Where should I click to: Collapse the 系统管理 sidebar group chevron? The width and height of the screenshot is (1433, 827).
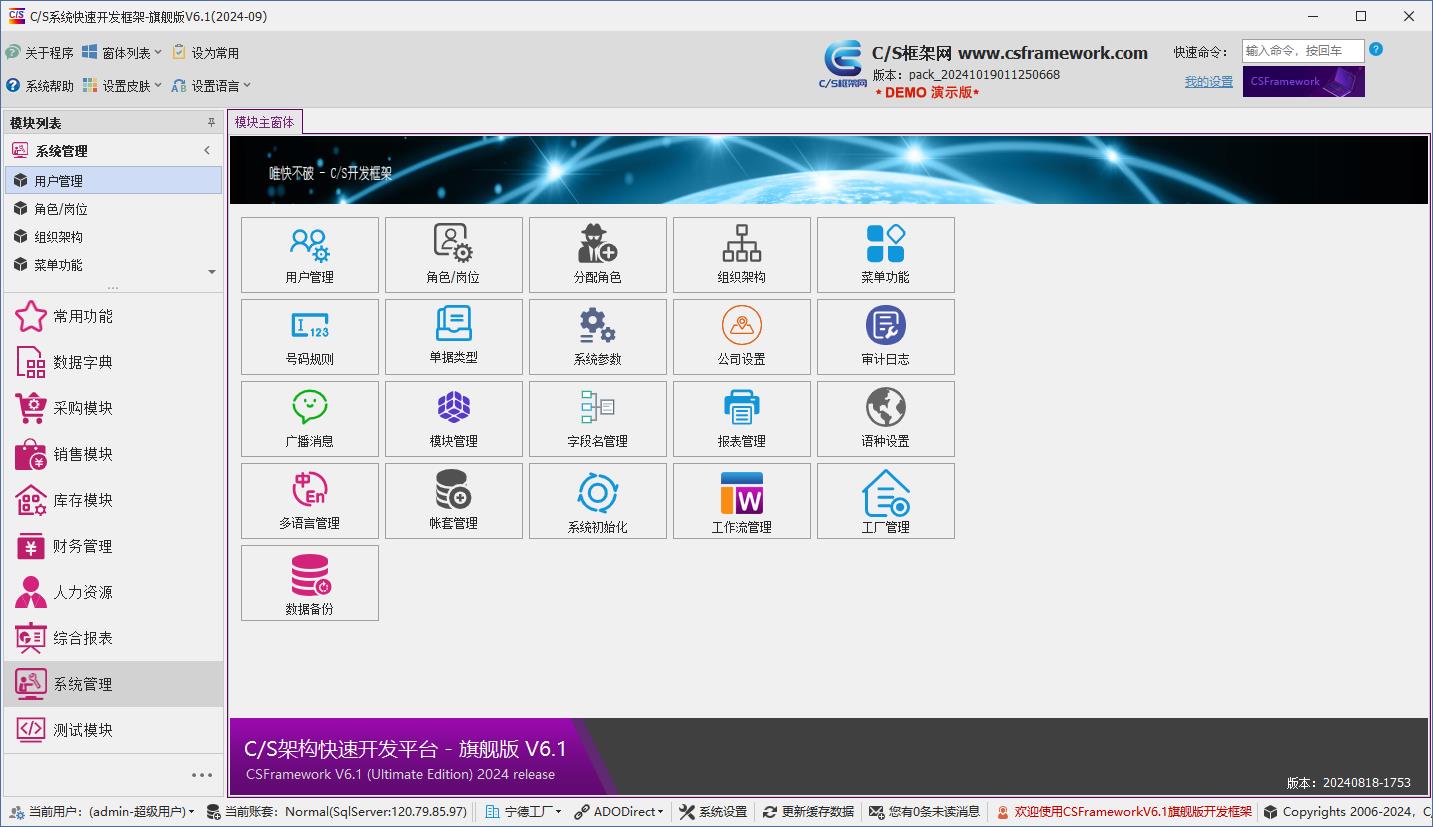coord(207,151)
